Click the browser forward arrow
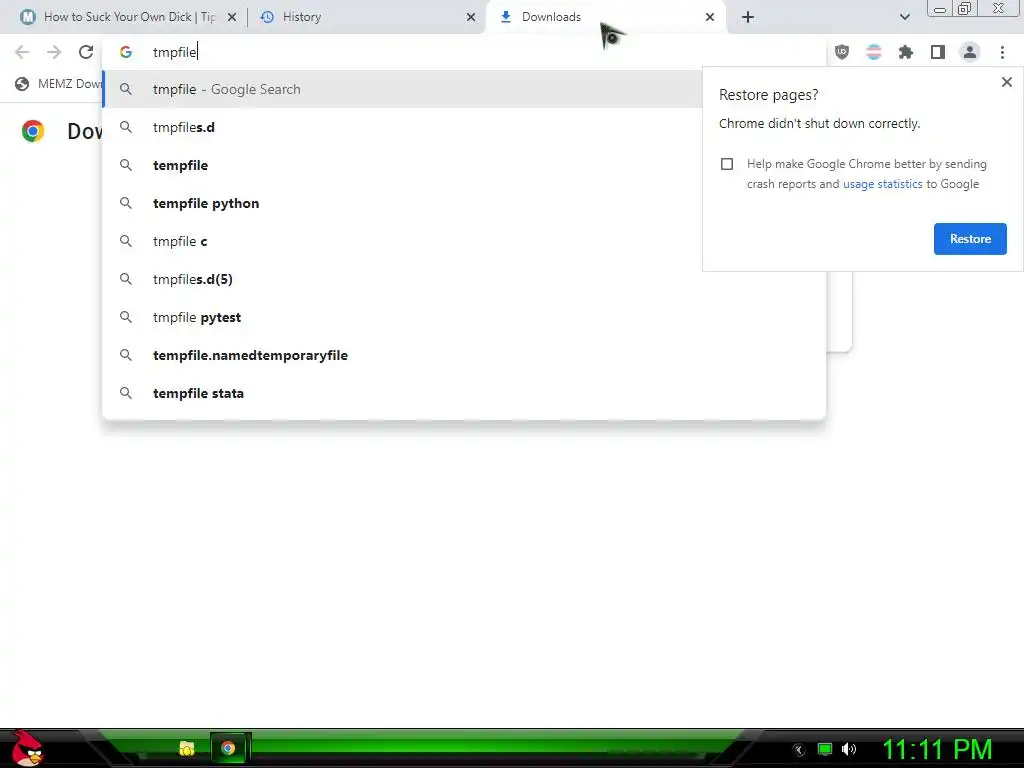The width and height of the screenshot is (1024, 768). [54, 52]
